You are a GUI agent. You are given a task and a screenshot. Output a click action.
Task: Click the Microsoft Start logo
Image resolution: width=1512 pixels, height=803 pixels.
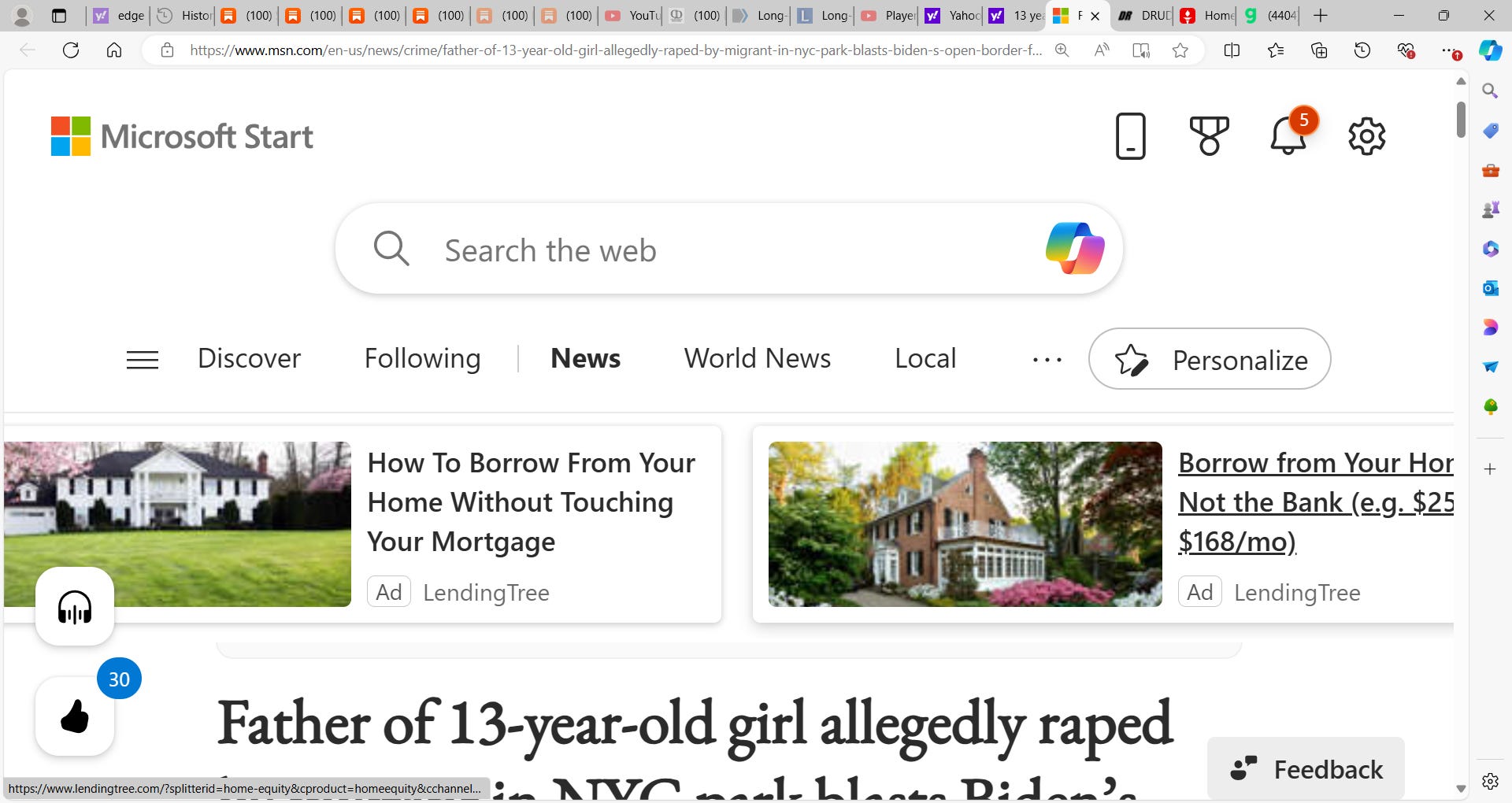182,136
